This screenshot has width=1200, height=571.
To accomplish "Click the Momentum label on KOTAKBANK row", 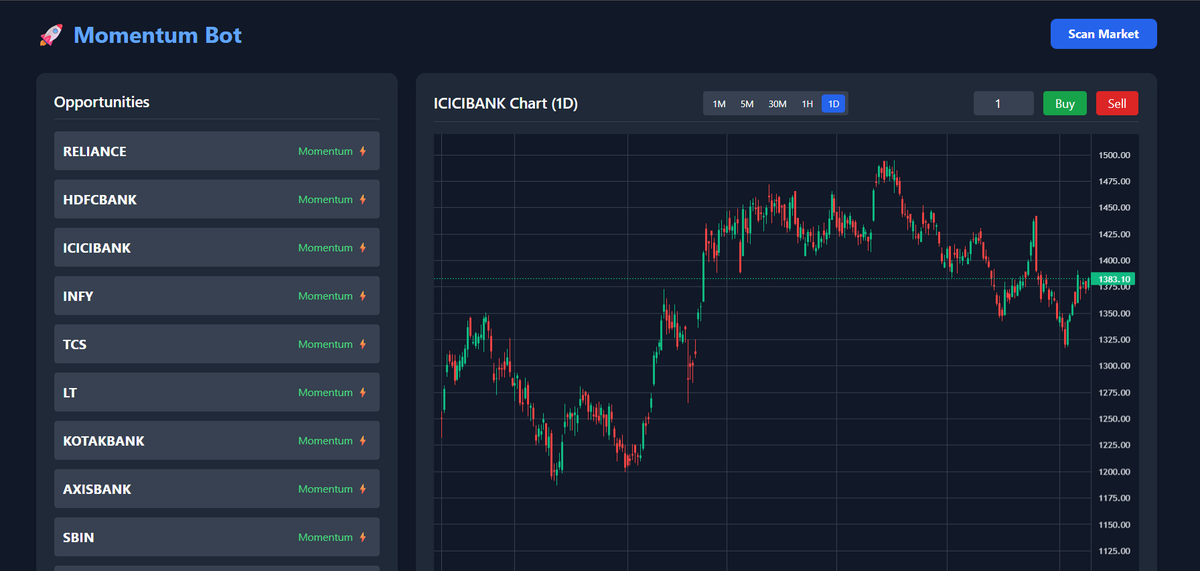I will point(325,440).
